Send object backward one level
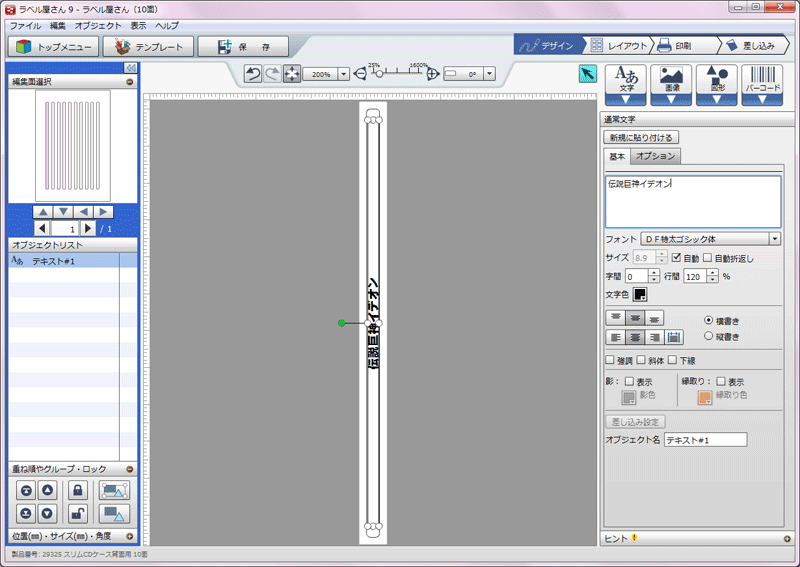Viewport: 800px width, 567px height. 47,513
